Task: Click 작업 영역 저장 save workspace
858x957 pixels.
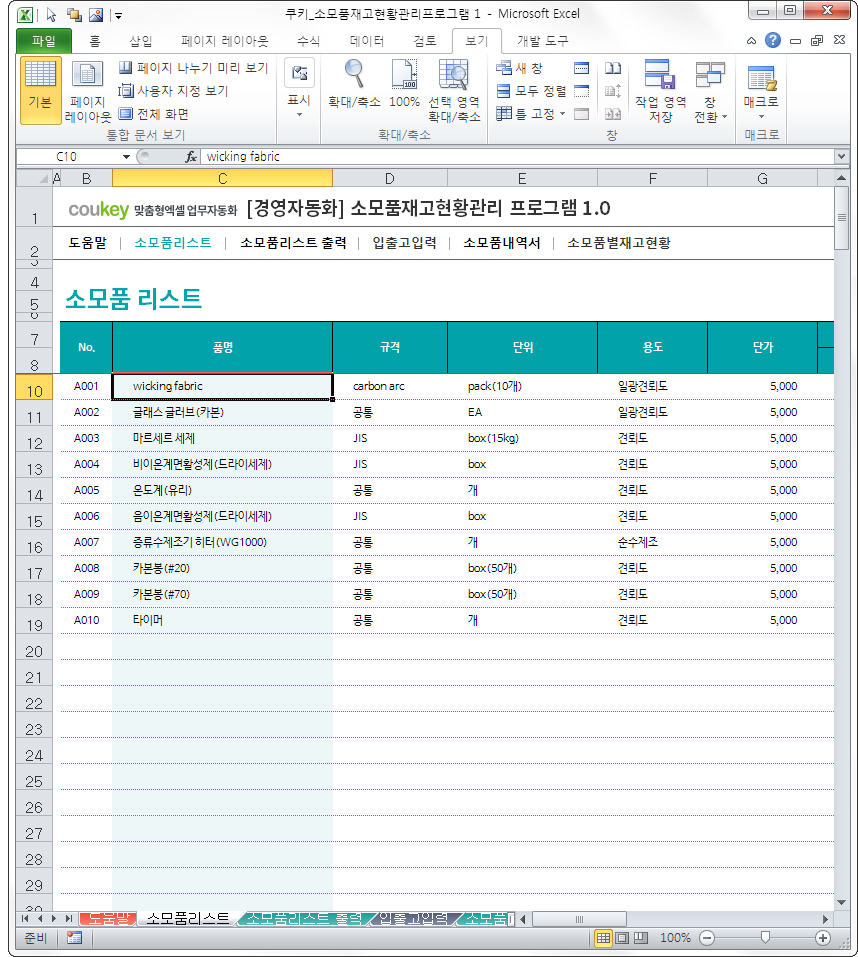Action: pos(660,90)
